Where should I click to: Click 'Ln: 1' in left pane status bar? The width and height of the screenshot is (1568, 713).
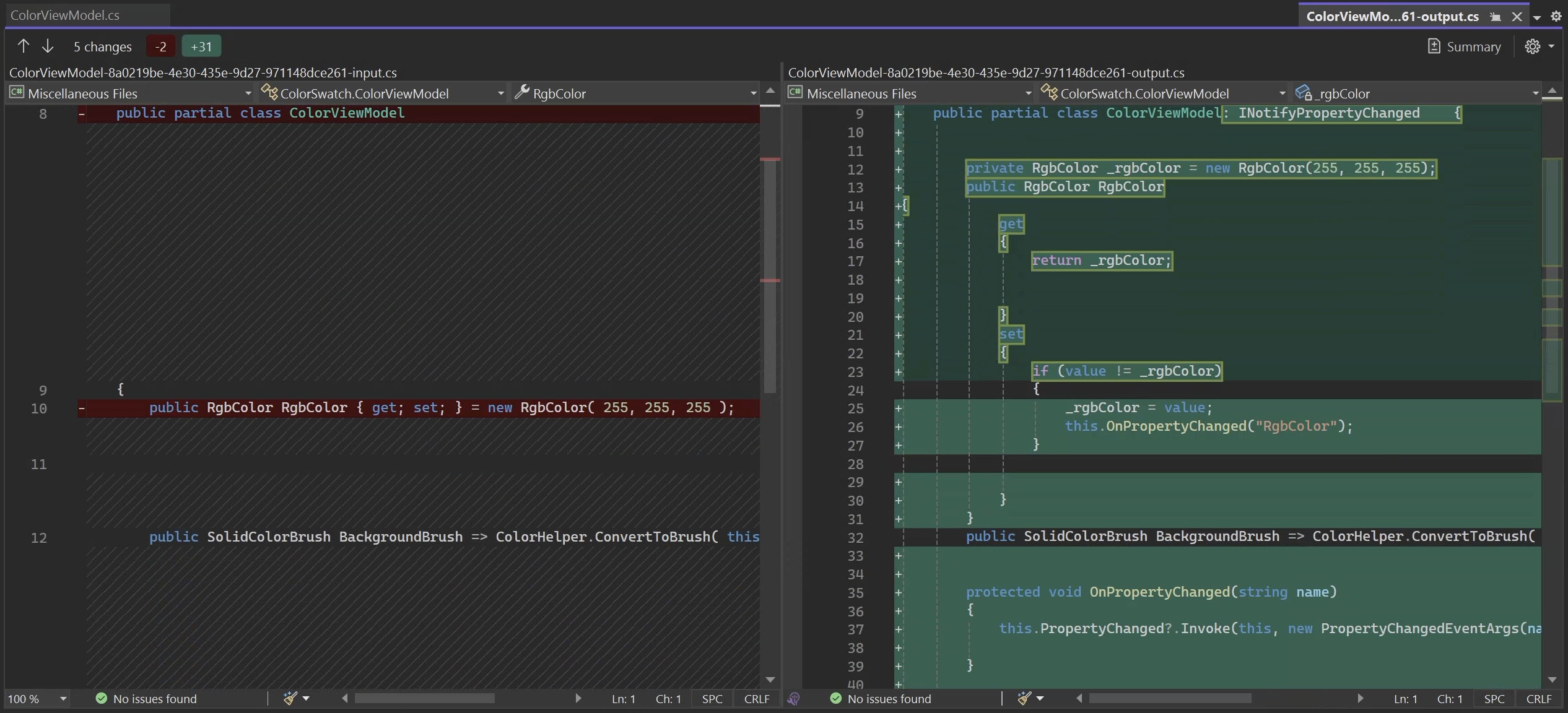[624, 699]
